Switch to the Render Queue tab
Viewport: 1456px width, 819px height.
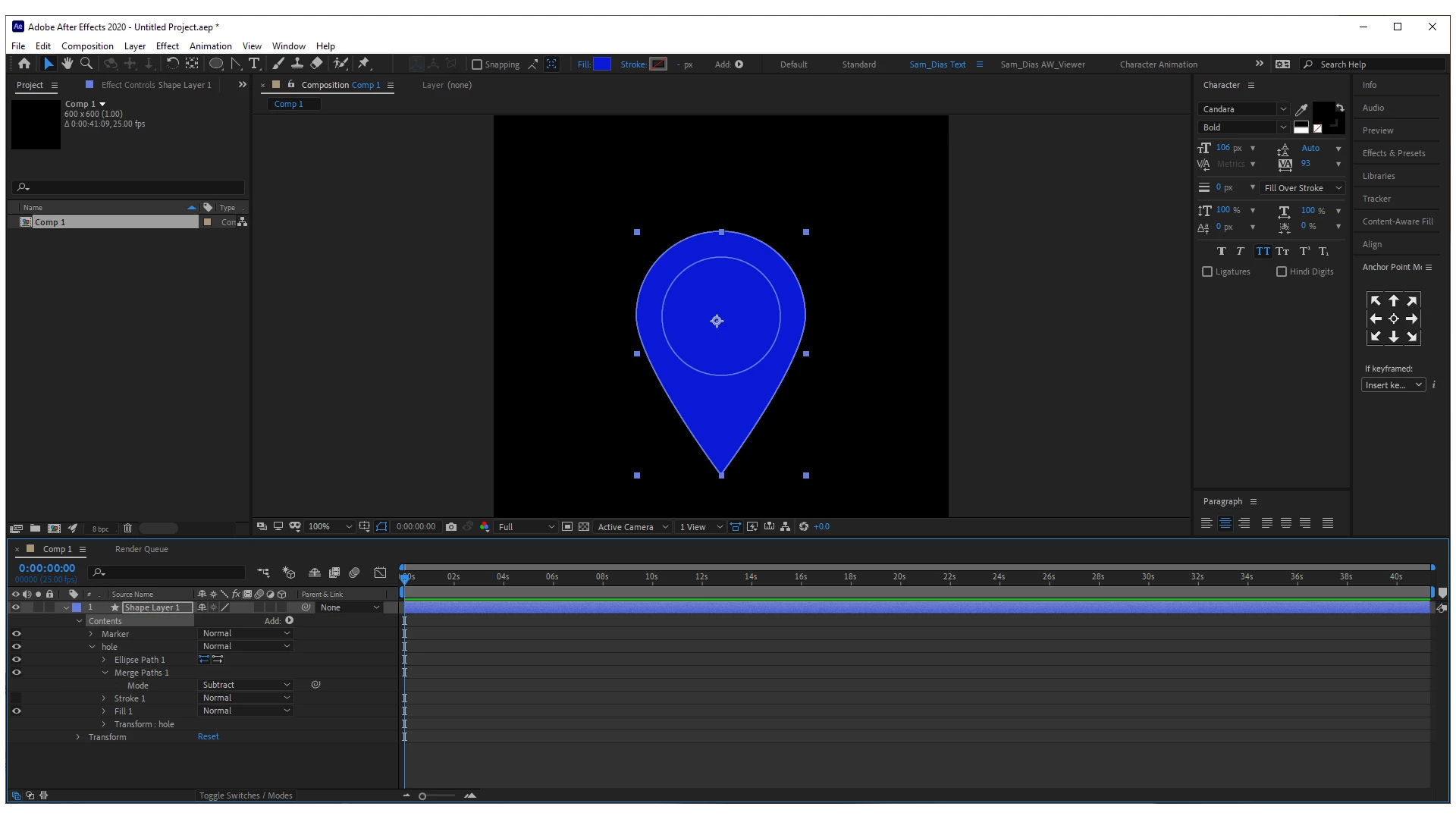tap(142, 549)
